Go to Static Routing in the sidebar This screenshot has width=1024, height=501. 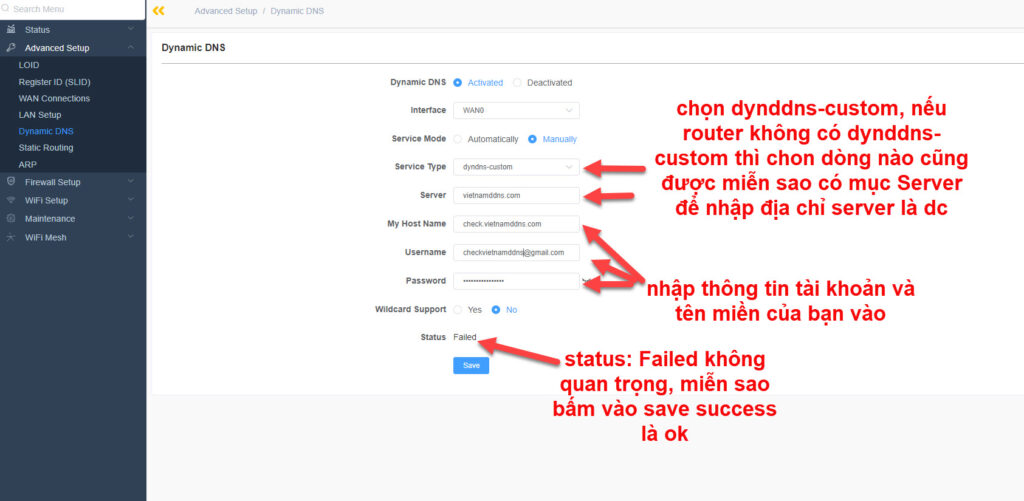pos(46,148)
